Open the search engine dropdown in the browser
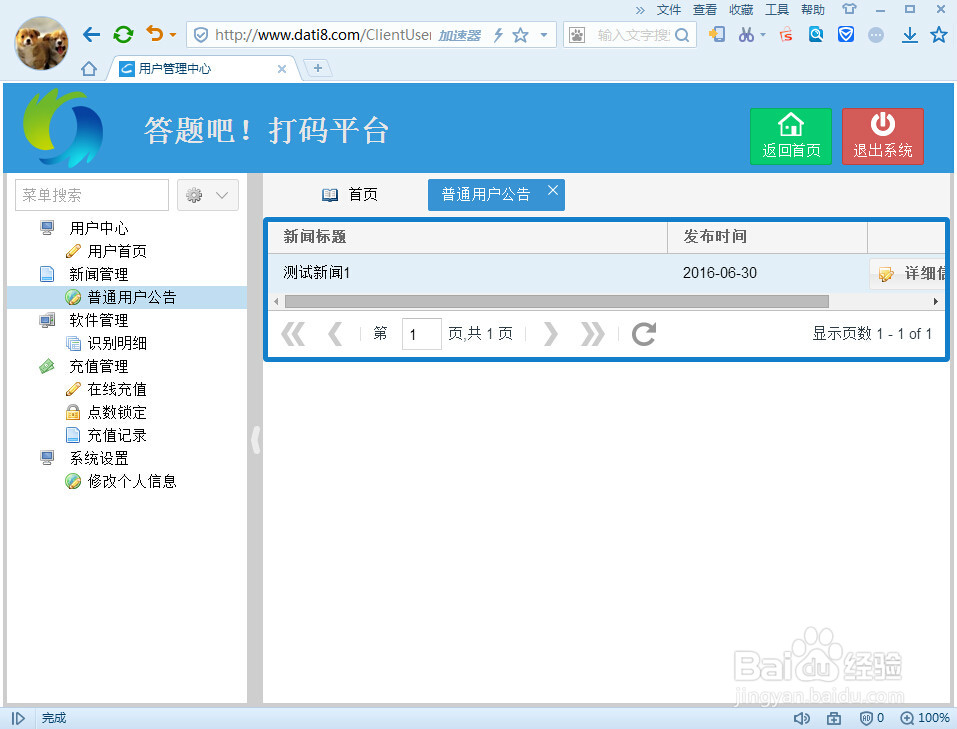Image resolution: width=957 pixels, height=729 pixels. (577, 34)
